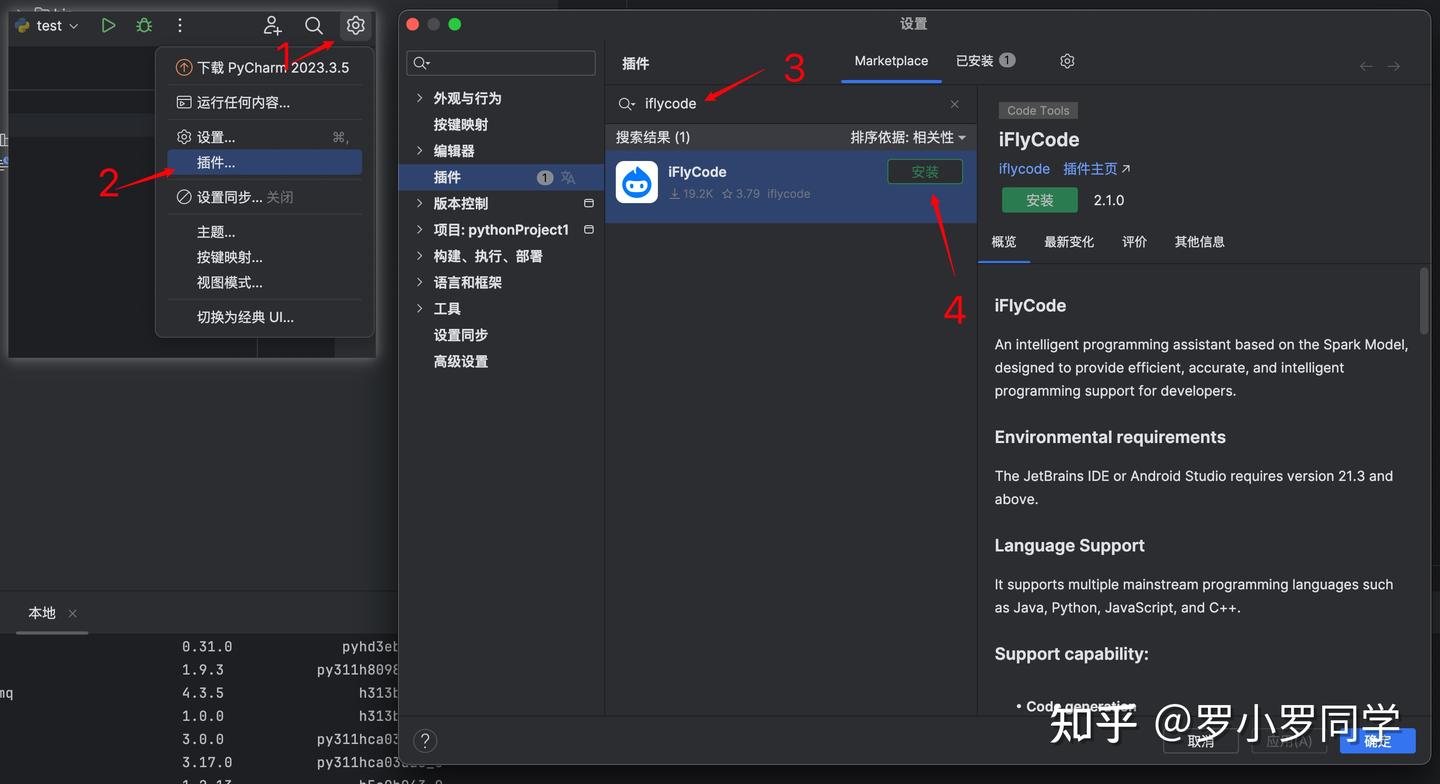The height and width of the screenshot is (784, 1440).
Task: Open the 插件主页 homepage link
Action: tap(1090, 168)
